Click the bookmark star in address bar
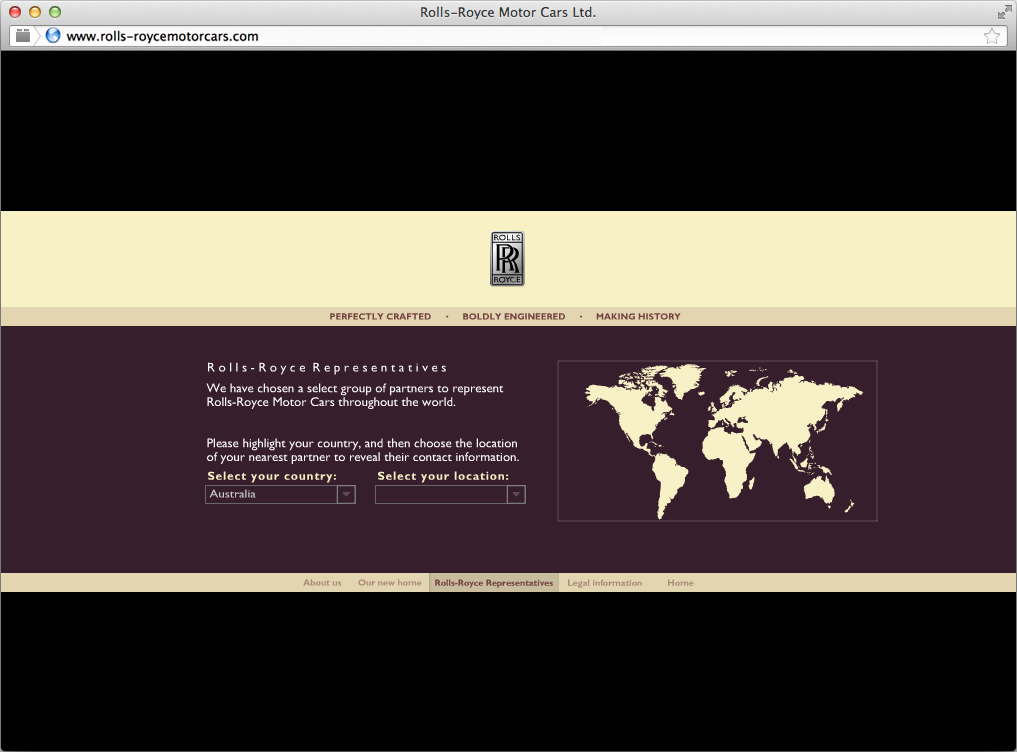1017x752 pixels. point(992,36)
